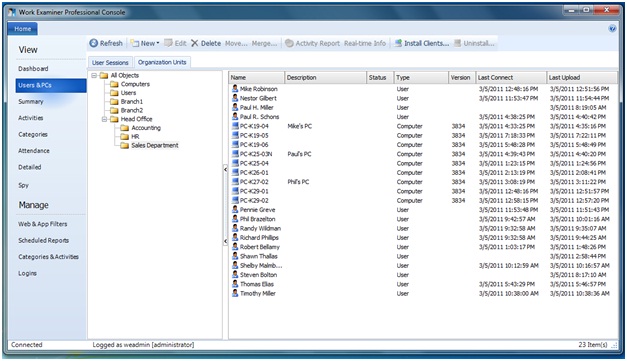The width and height of the screenshot is (627, 361).
Task: Select the Randy Wildman row
Action: pos(423,228)
